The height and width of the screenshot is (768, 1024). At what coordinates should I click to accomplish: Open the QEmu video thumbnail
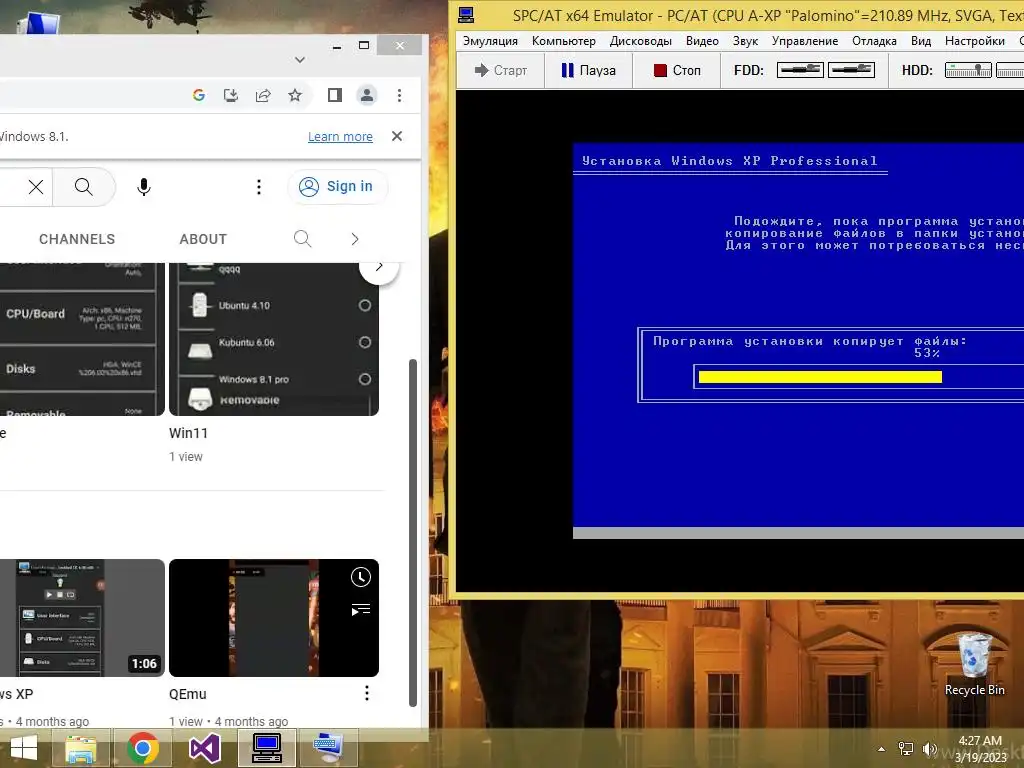click(x=274, y=618)
